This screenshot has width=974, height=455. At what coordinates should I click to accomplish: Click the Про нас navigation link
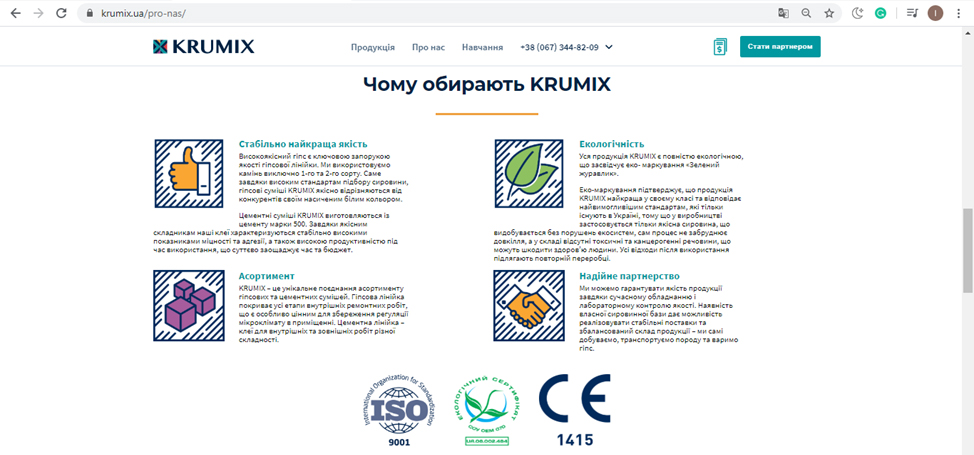pos(428,47)
